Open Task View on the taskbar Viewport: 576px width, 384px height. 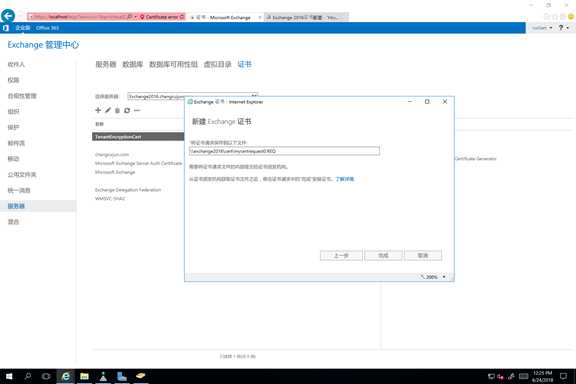(46, 376)
